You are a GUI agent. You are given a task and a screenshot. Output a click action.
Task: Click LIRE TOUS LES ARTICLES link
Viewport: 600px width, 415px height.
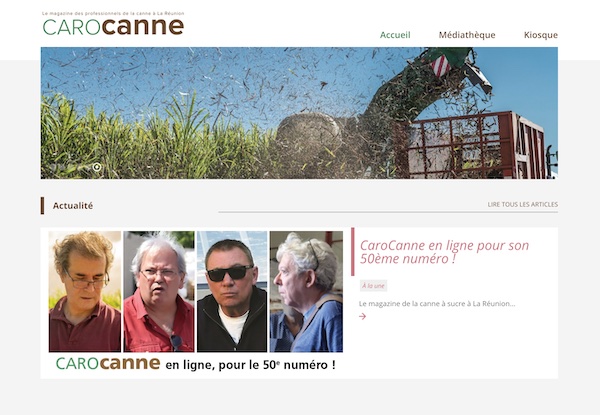pos(523,204)
